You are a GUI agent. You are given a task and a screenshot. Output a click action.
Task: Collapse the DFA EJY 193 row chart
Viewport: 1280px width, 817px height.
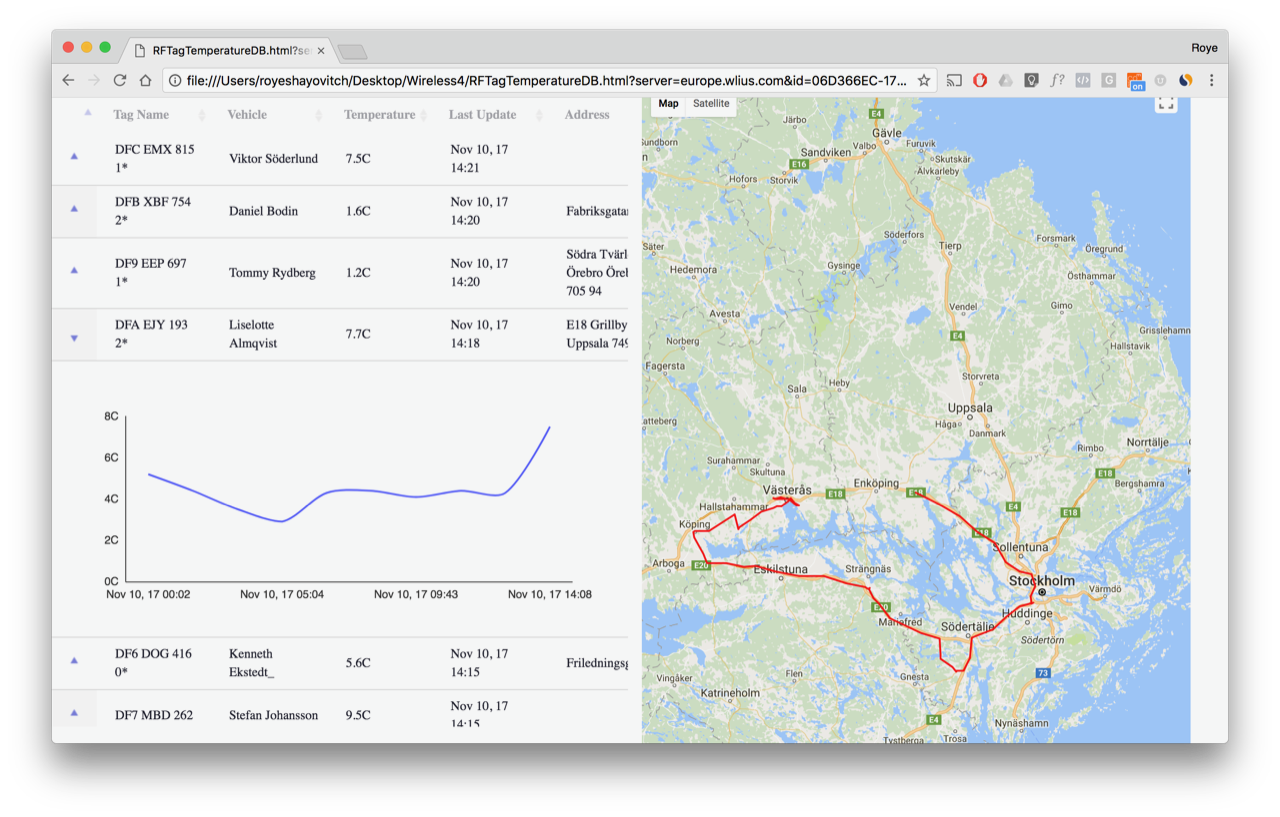(x=74, y=338)
